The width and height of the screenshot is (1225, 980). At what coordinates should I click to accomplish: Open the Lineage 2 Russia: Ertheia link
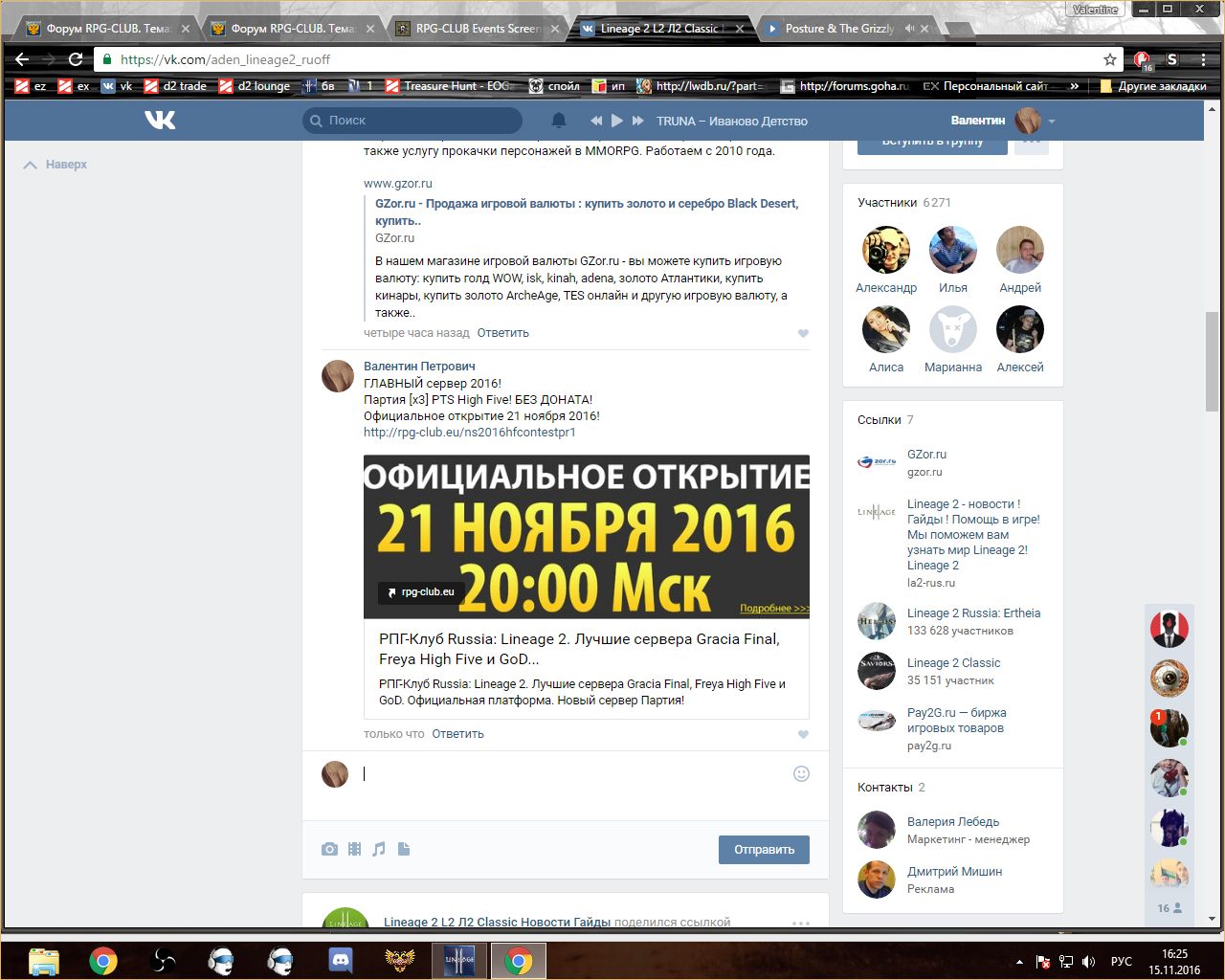click(973, 613)
